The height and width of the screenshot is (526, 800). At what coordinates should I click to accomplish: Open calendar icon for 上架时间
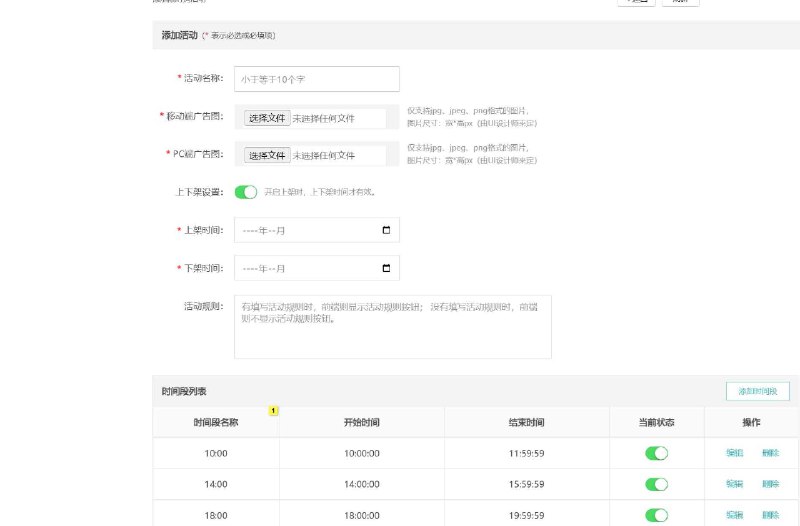tap(386, 230)
